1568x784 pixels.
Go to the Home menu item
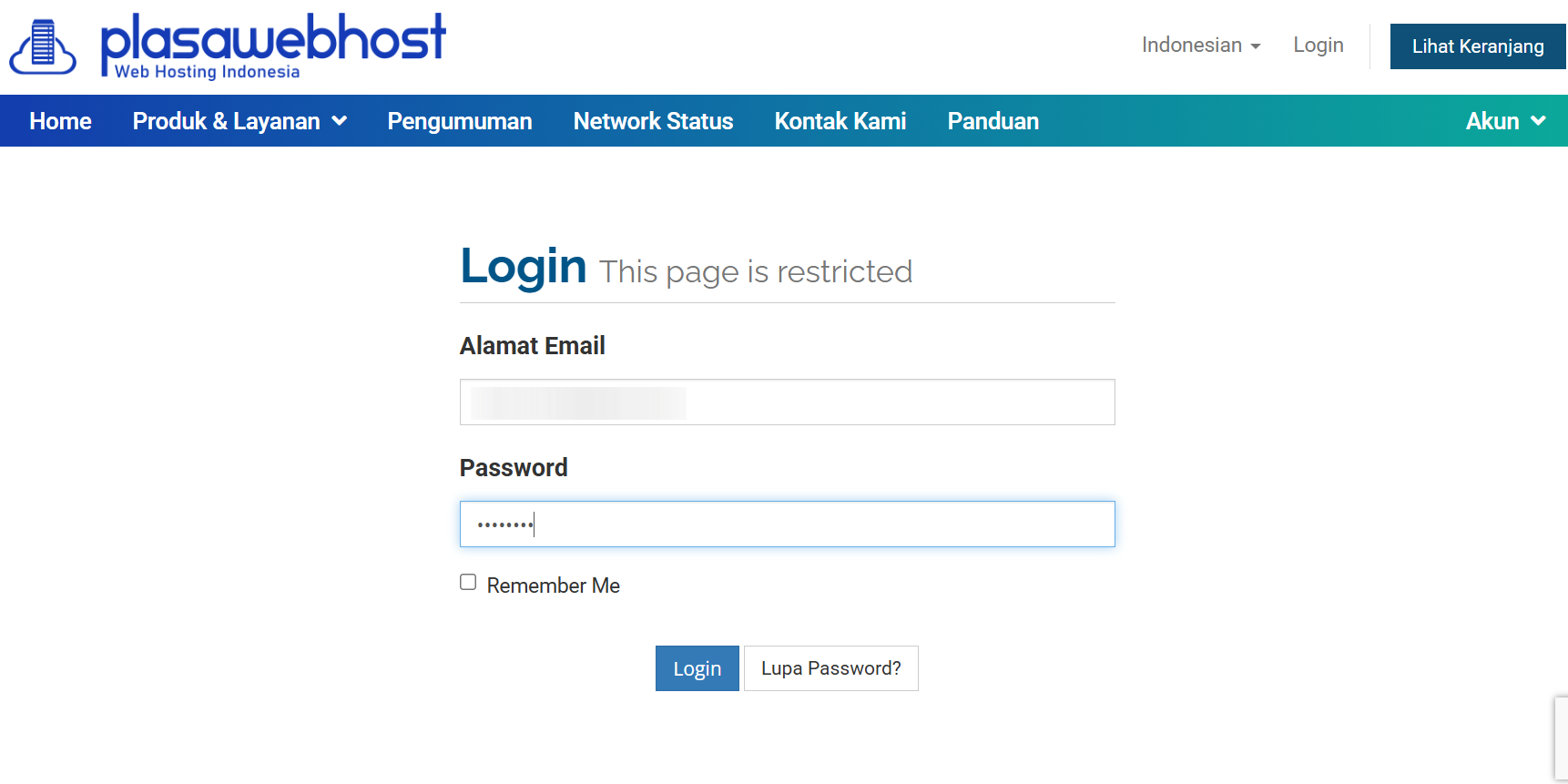click(x=60, y=121)
